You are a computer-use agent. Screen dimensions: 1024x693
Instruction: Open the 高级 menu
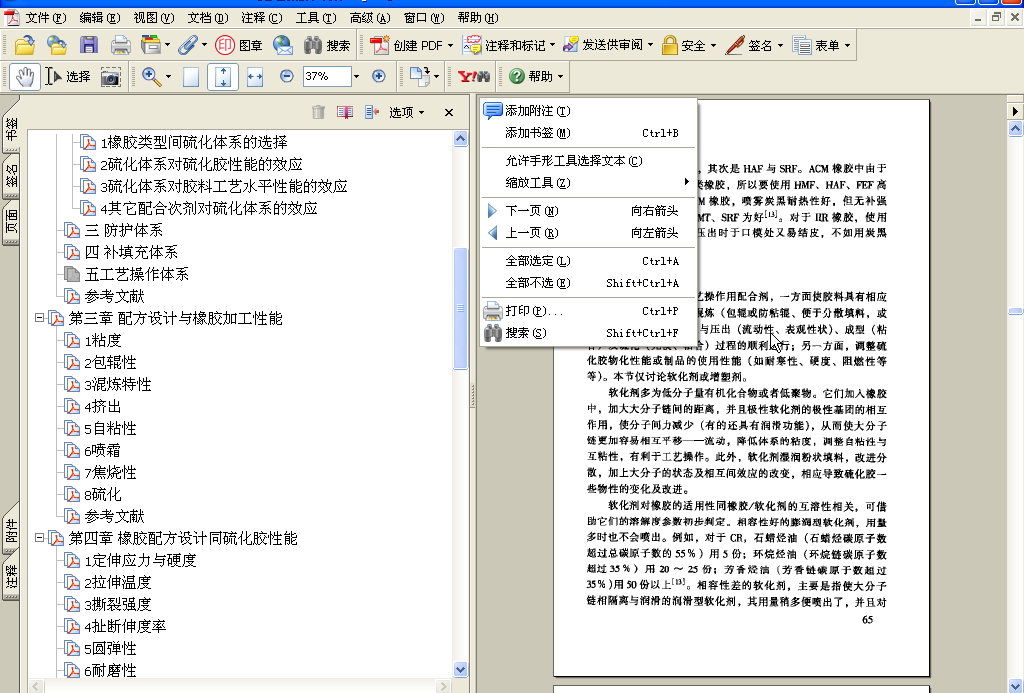[370, 18]
